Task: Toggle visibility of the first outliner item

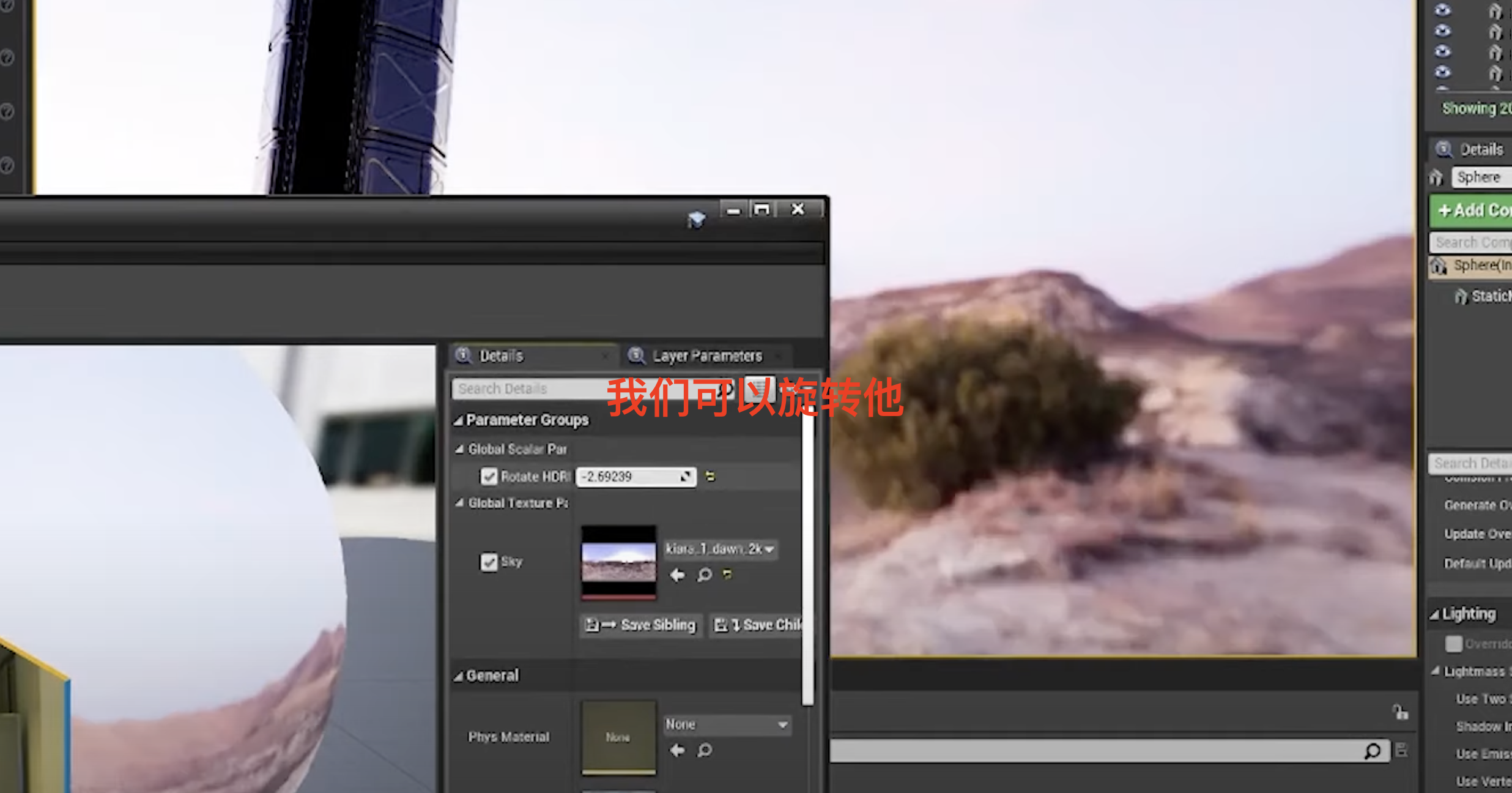Action: pos(1442,10)
